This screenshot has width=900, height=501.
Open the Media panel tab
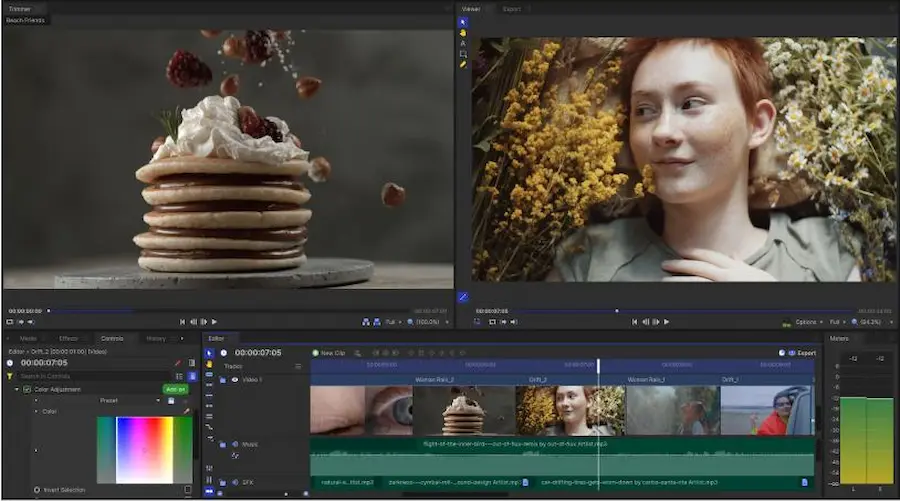pyautogui.click(x=28, y=339)
